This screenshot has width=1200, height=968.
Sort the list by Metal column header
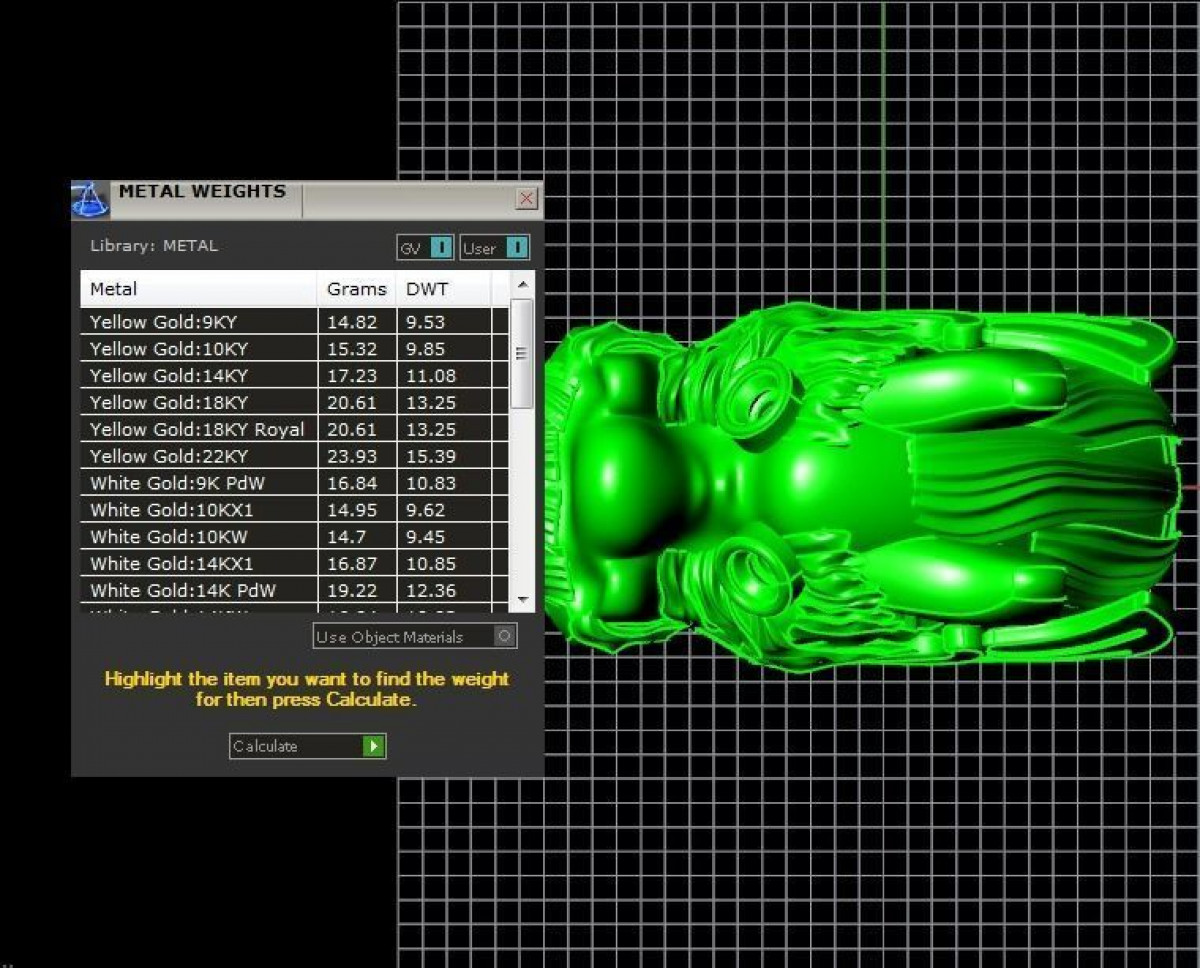pos(198,289)
